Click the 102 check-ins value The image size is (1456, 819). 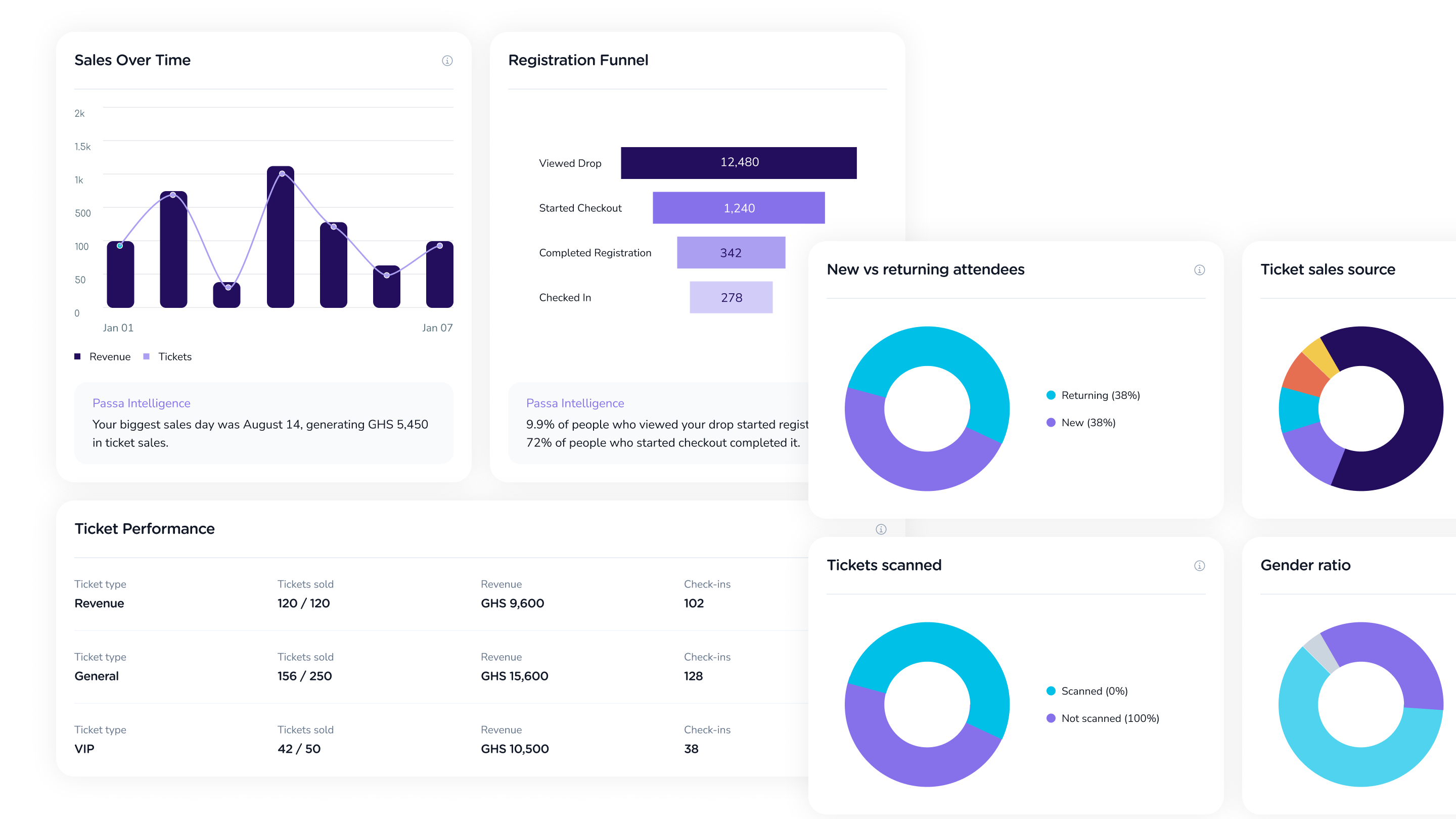[694, 603]
